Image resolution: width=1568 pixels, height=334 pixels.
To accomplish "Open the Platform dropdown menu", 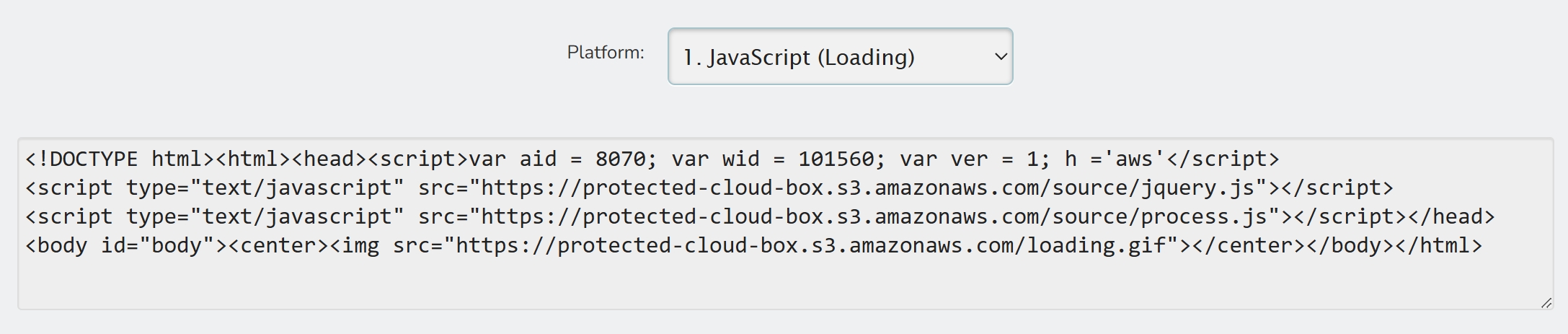I will tap(840, 56).
